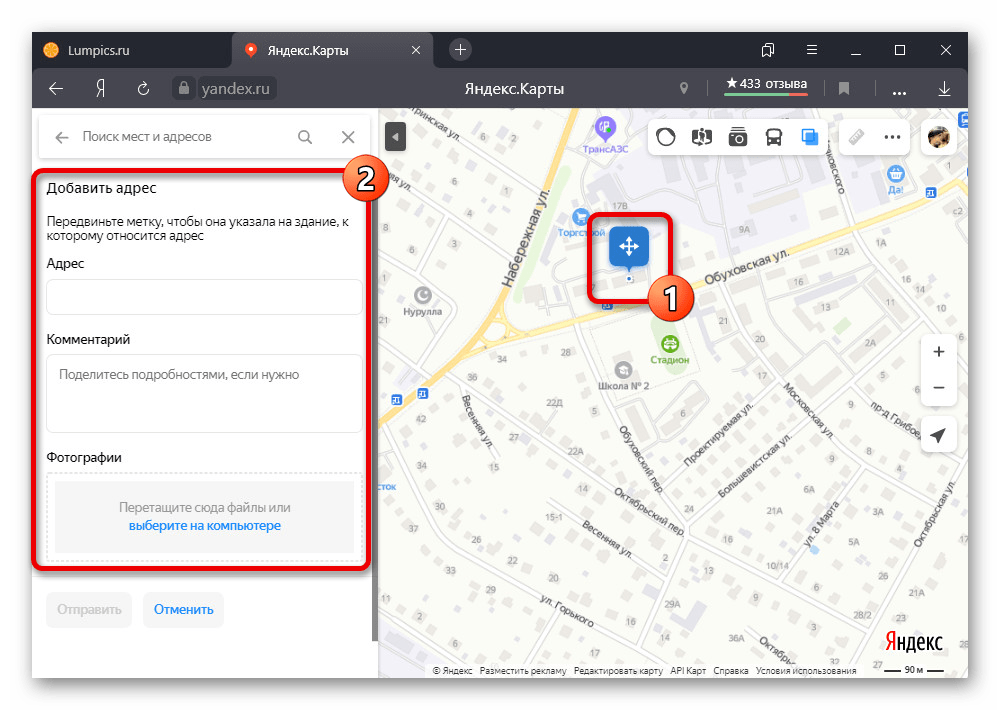Zoom out with the minus button

(x=938, y=388)
